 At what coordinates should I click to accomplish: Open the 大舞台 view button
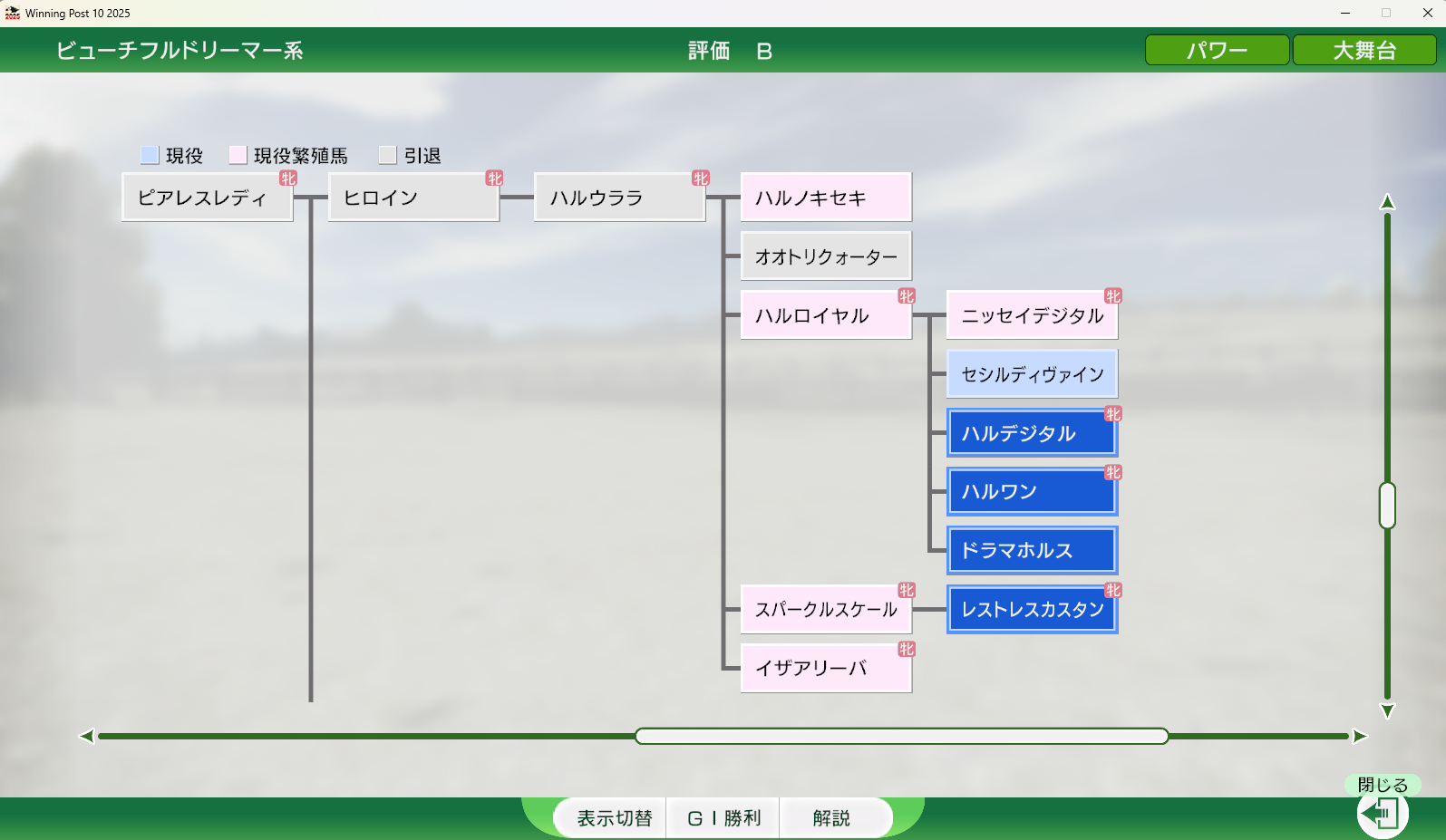pos(1364,50)
